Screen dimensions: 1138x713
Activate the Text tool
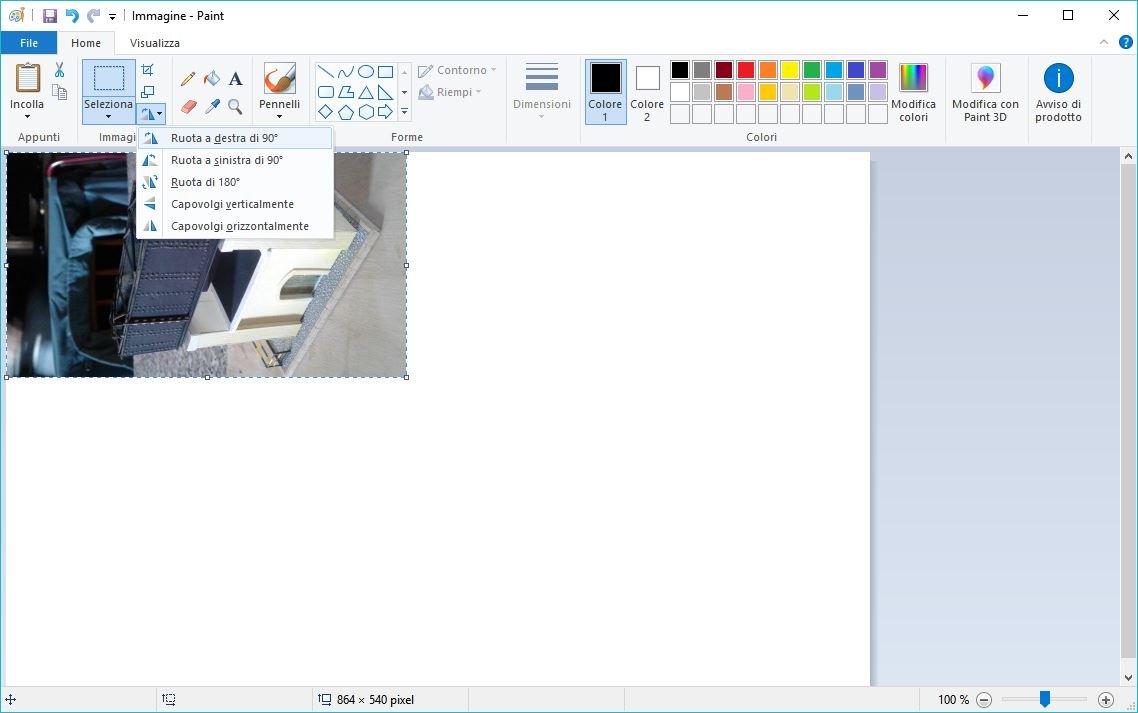[236, 79]
